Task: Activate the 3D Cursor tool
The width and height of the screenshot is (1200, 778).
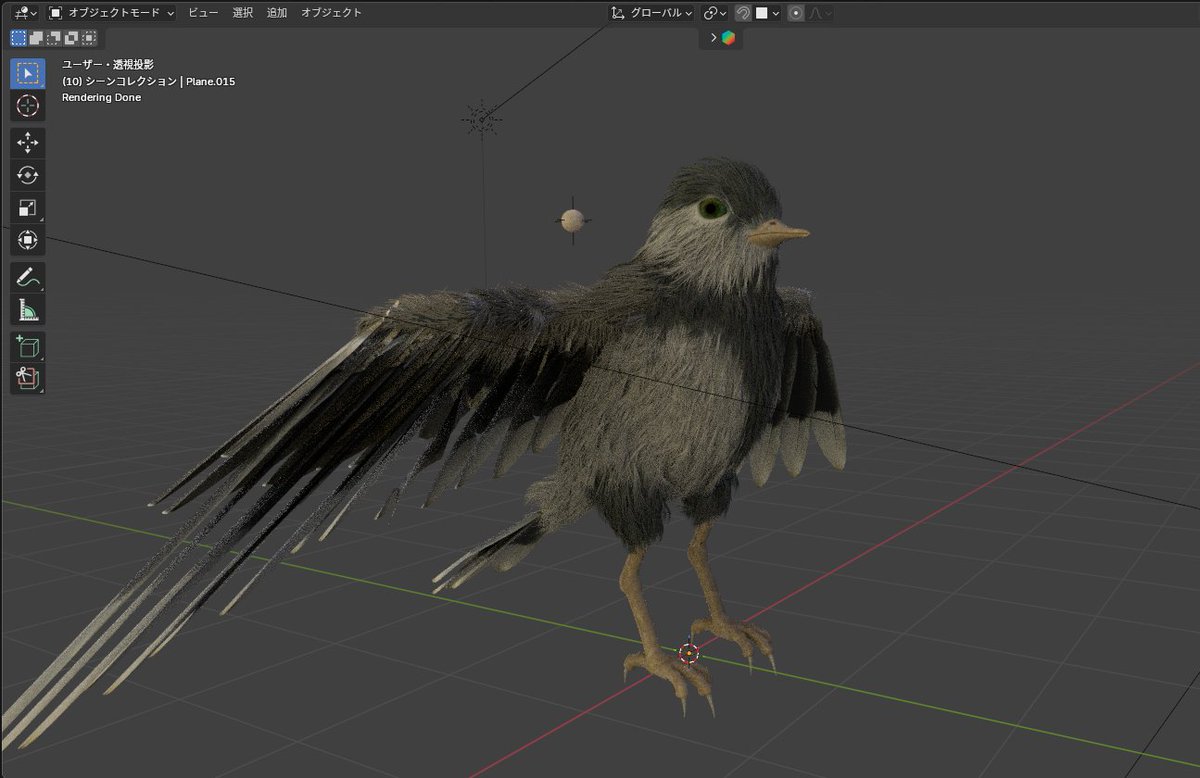Action: tap(27, 105)
